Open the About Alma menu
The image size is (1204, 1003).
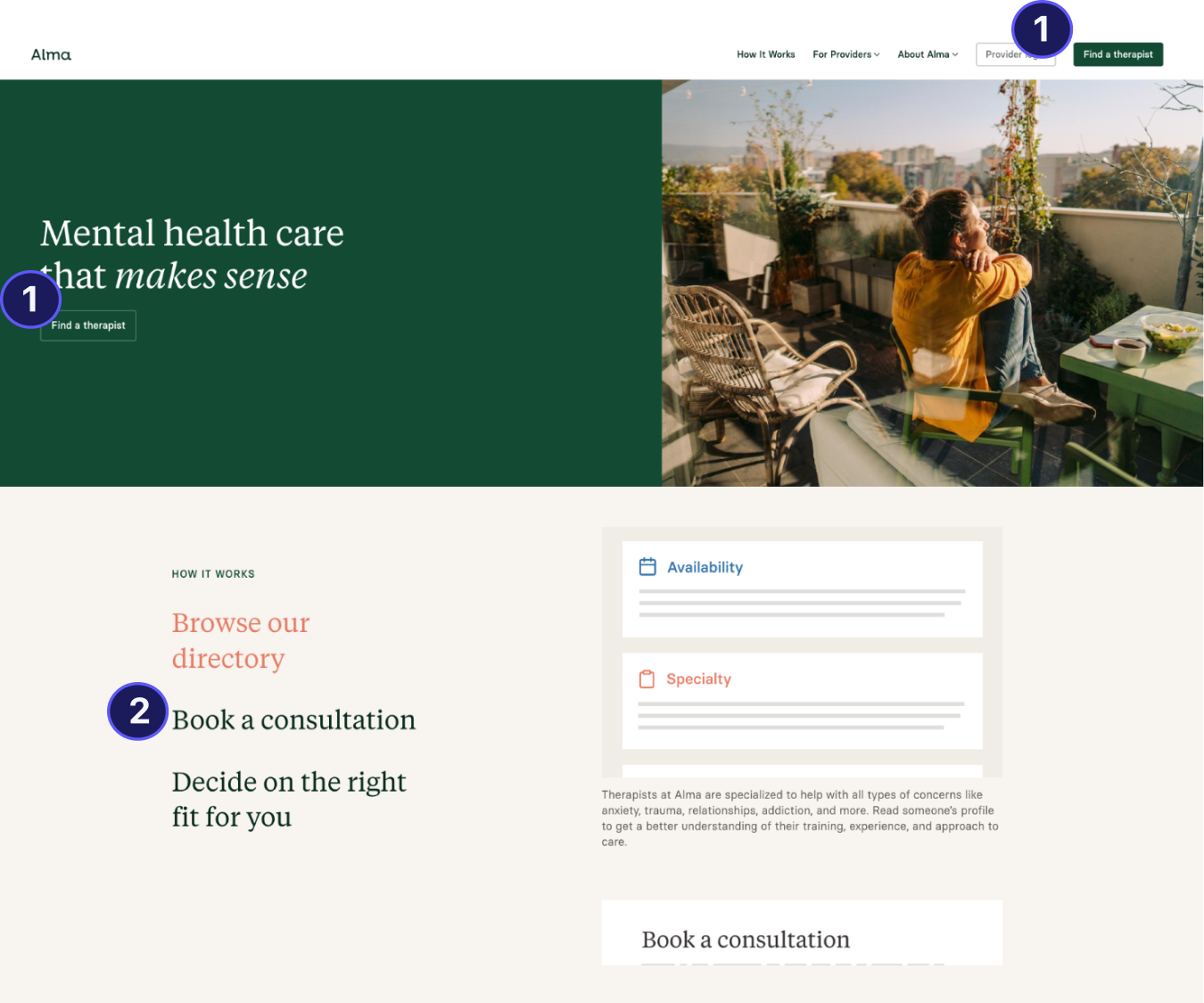[928, 54]
